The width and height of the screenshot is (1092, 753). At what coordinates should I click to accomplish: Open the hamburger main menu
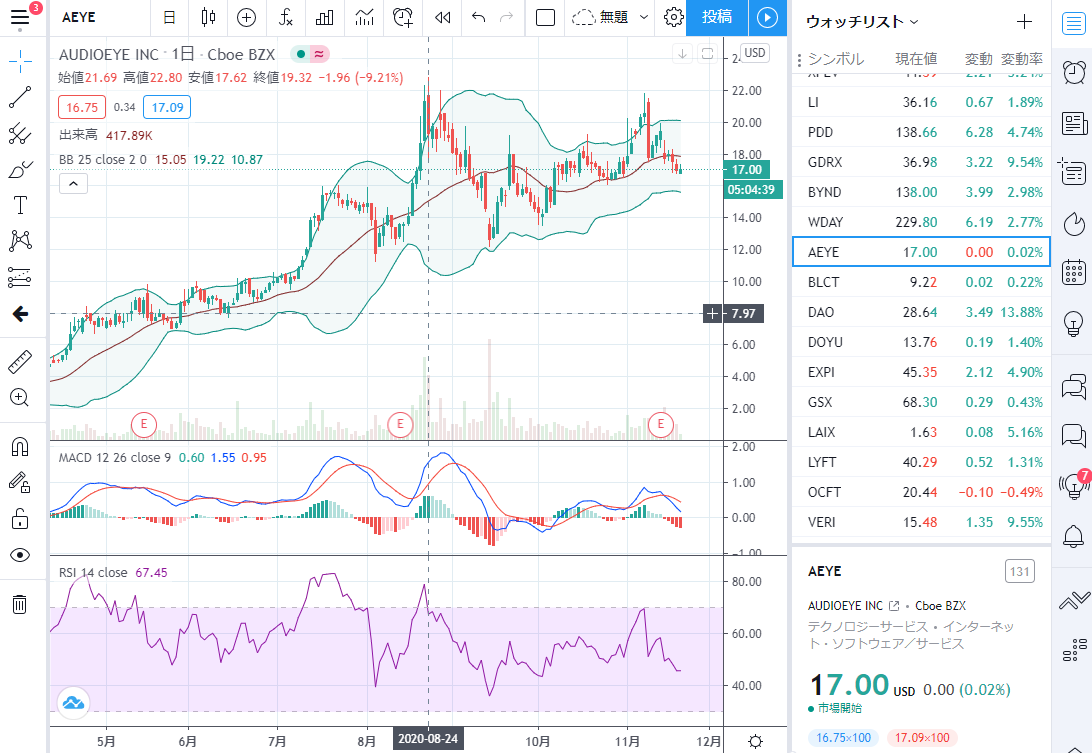click(x=20, y=17)
